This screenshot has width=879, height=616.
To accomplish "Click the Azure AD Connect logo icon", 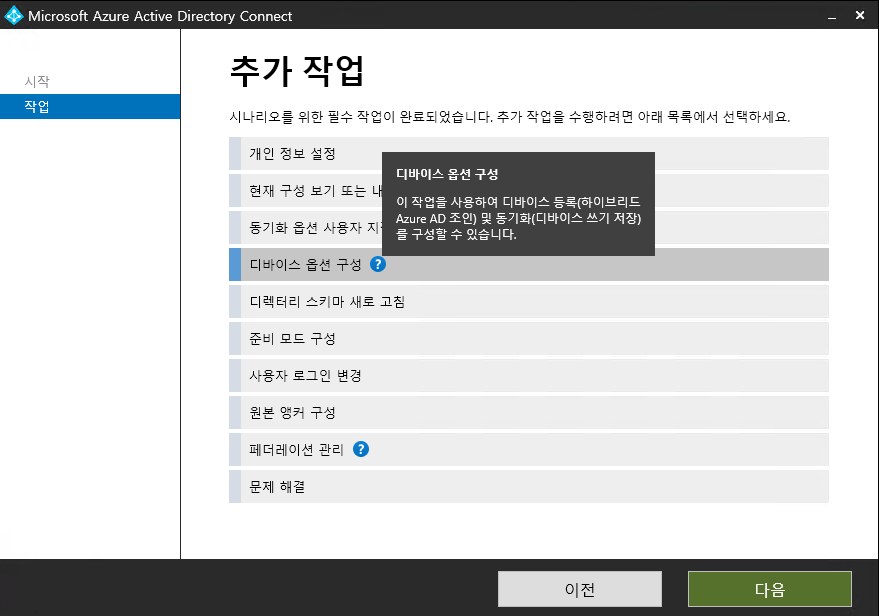I will click(x=13, y=15).
